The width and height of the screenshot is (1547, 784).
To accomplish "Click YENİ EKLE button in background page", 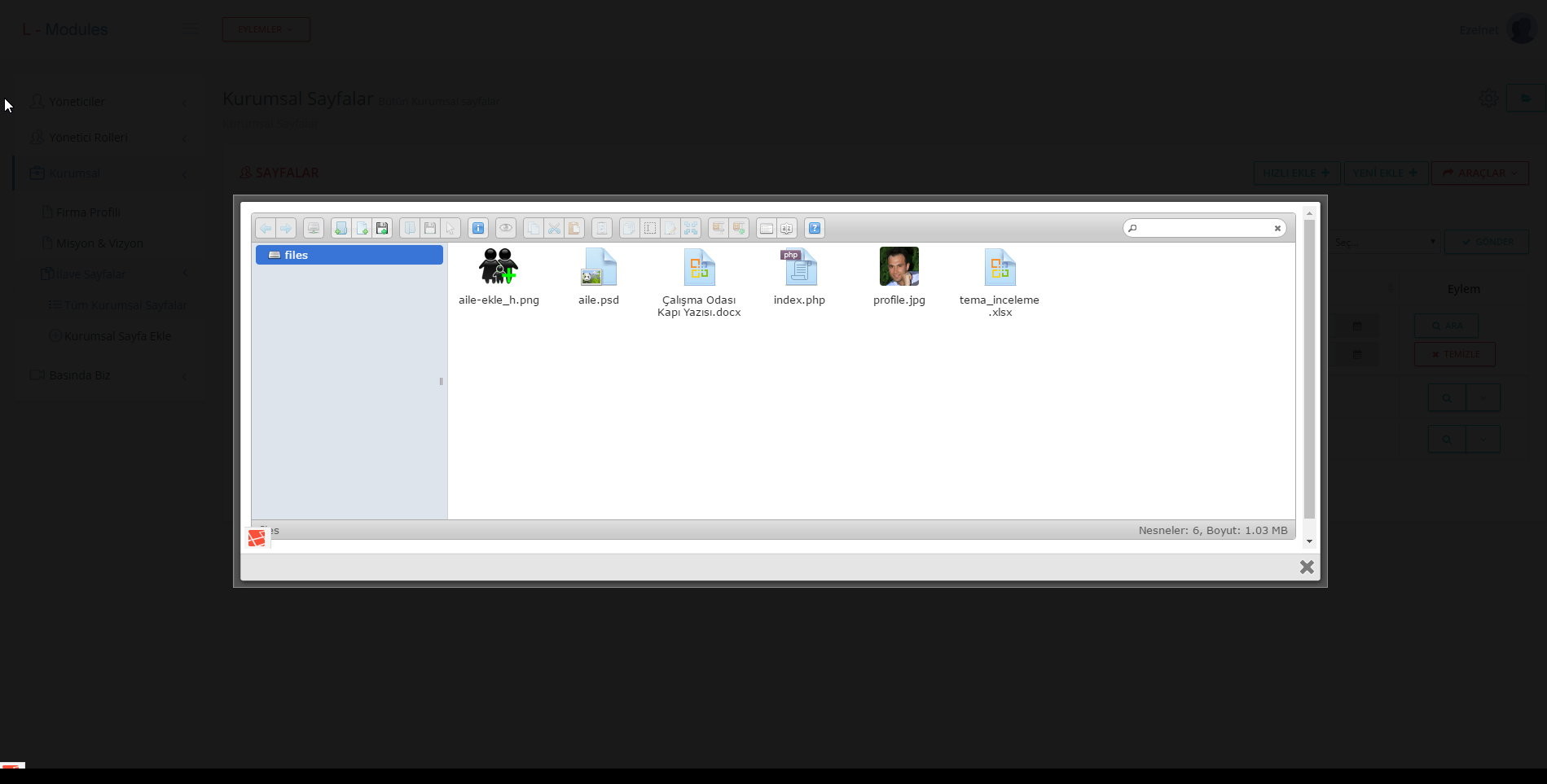I will tap(1385, 173).
